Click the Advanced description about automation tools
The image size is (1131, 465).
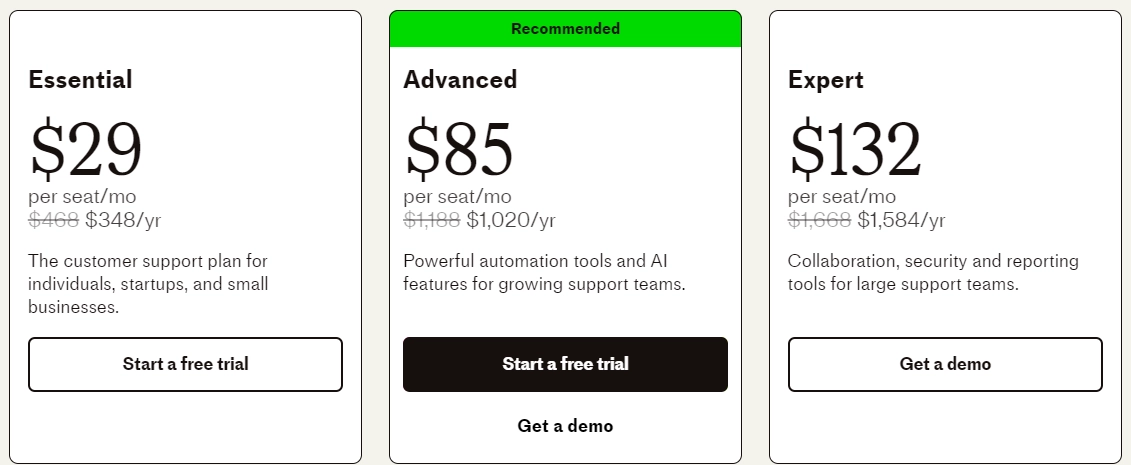tap(545, 273)
